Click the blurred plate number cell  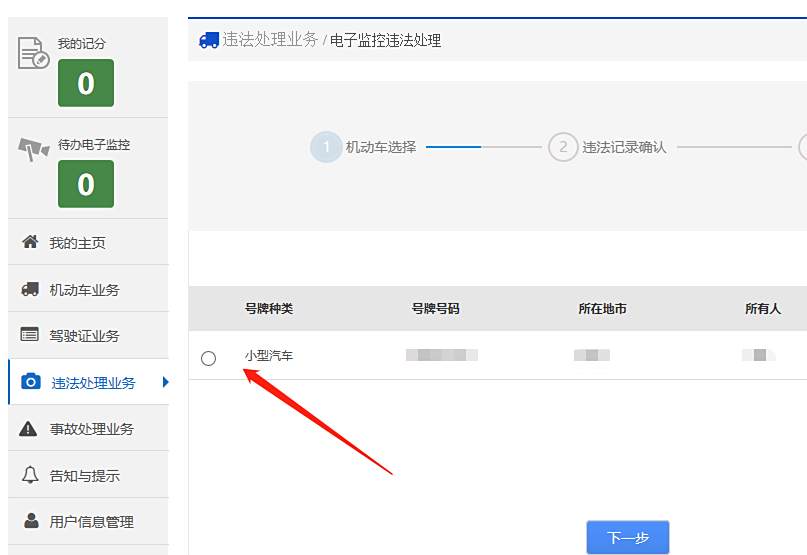tap(442, 355)
